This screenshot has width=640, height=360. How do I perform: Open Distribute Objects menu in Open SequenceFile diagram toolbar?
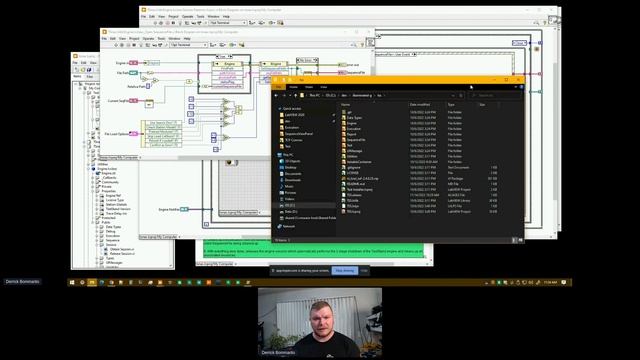(x=222, y=45)
